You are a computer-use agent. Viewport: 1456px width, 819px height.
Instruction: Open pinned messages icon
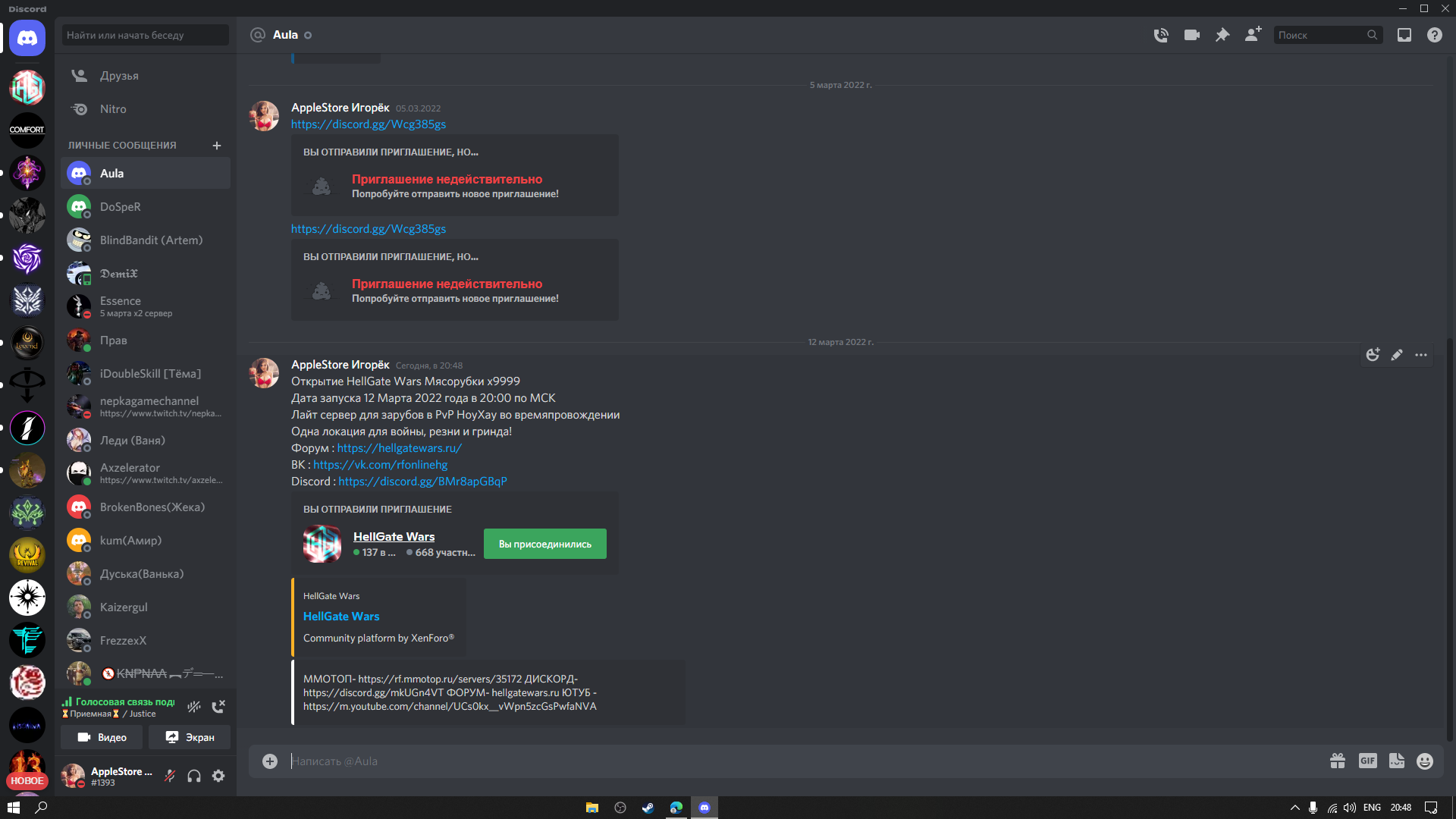click(1222, 35)
